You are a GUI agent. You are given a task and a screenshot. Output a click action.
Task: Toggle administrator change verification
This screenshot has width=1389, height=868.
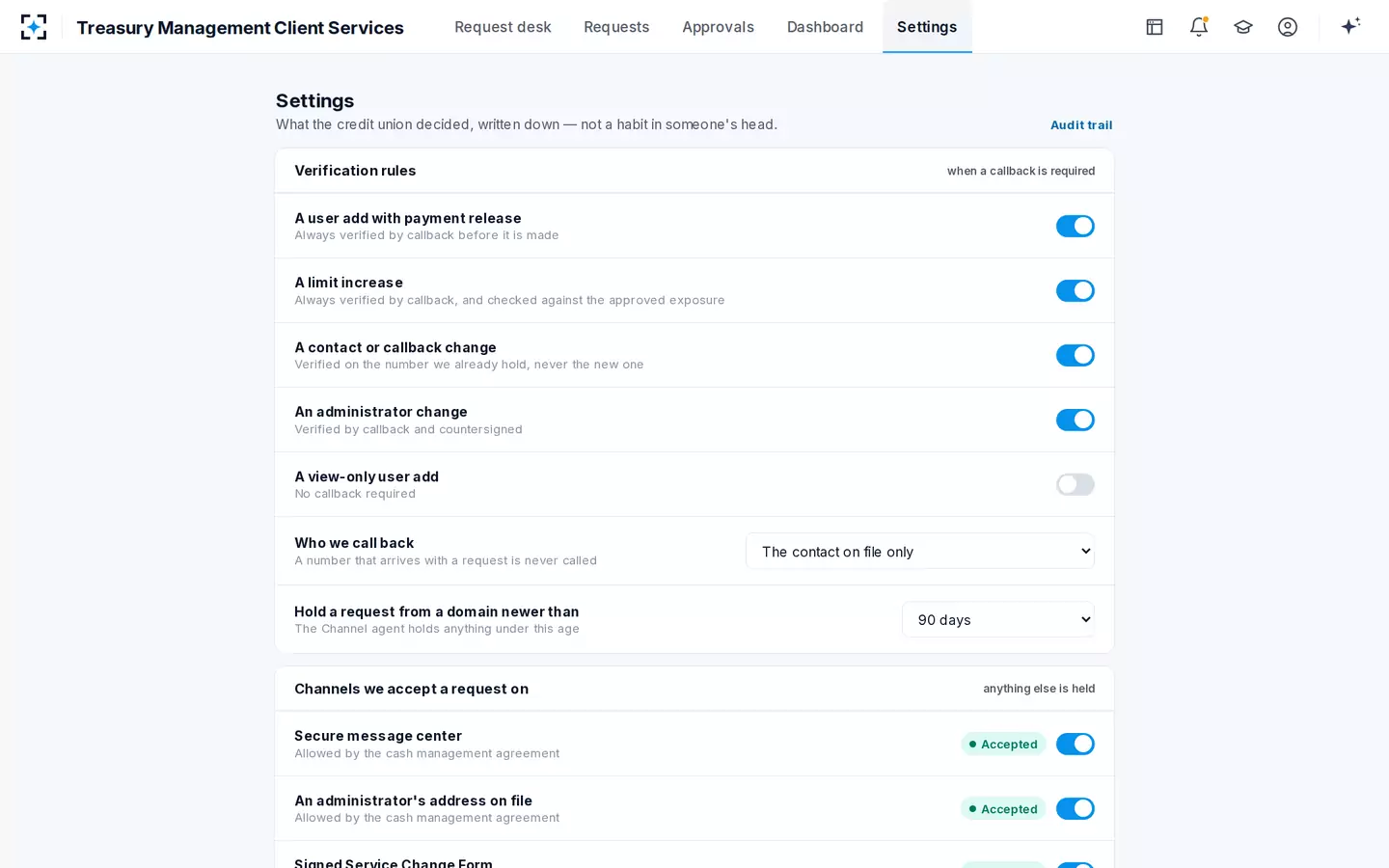(x=1076, y=420)
